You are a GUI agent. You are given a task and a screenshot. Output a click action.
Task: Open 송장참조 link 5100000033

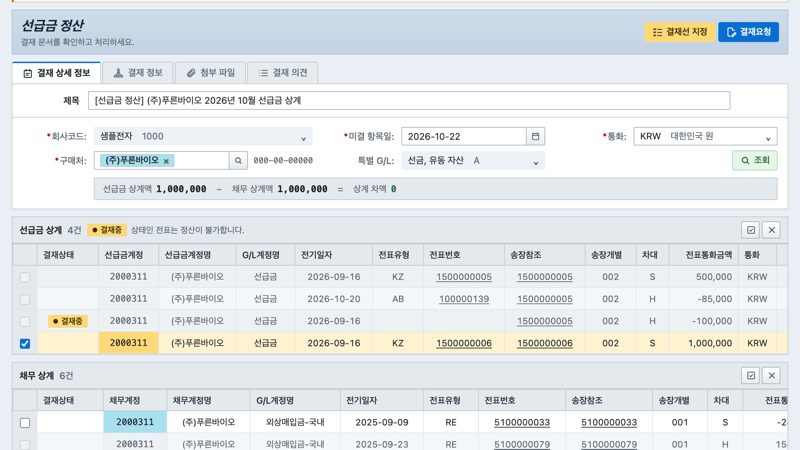coord(609,422)
